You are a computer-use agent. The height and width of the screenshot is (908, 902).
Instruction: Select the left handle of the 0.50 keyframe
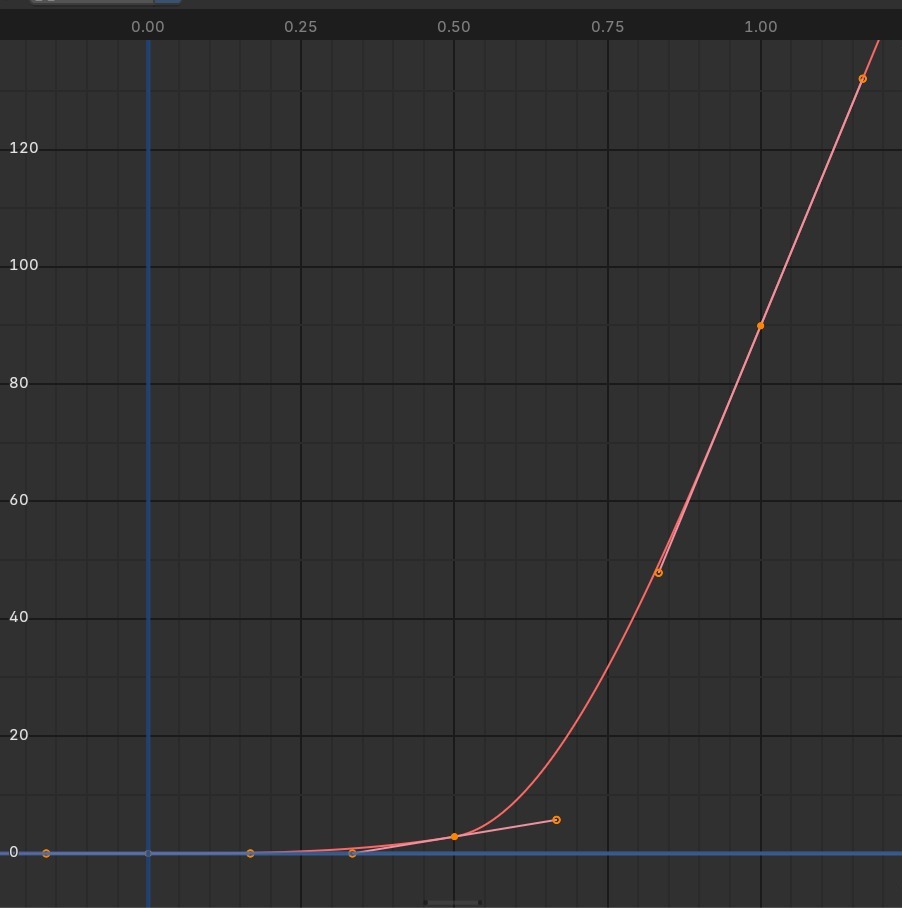[353, 854]
